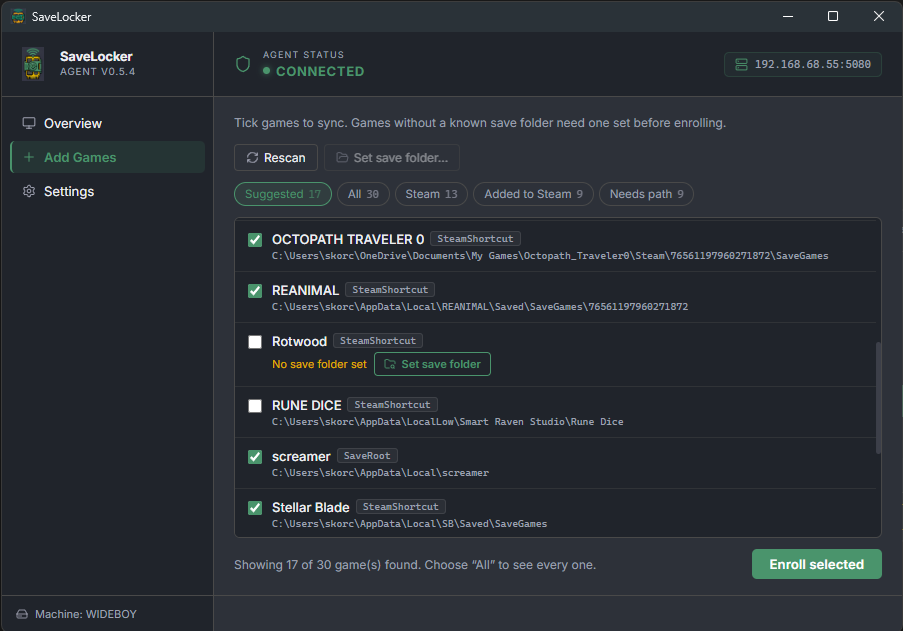Click the Machine: WIDEBOY label
Viewport: 903px width, 631px height.
pos(86,614)
